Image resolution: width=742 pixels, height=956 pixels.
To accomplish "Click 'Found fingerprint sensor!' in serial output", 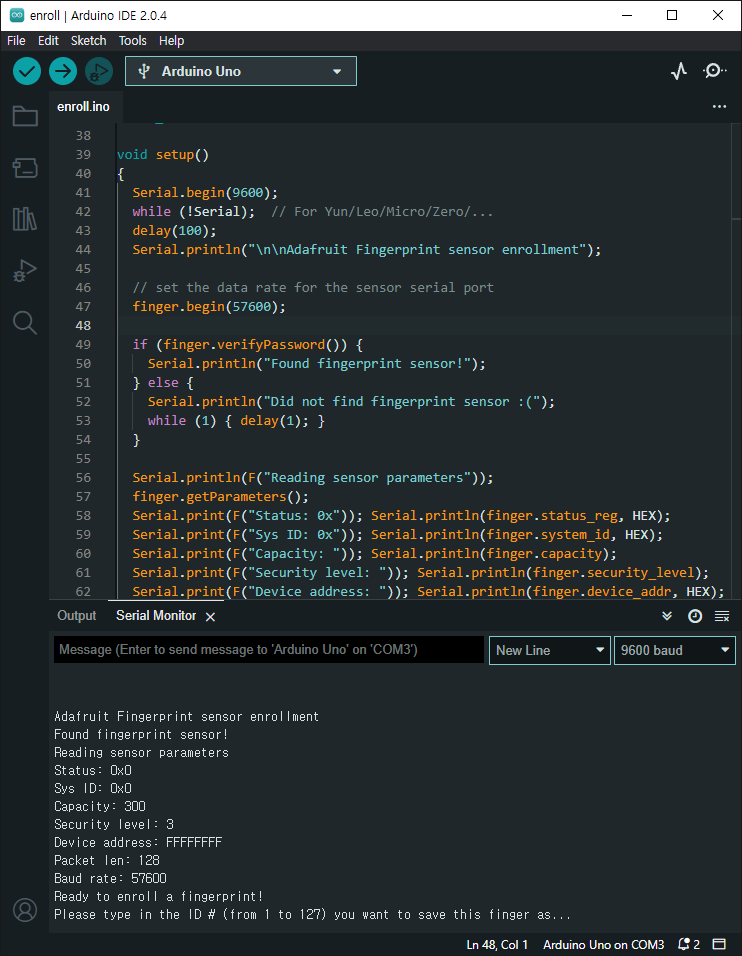I will [141, 735].
